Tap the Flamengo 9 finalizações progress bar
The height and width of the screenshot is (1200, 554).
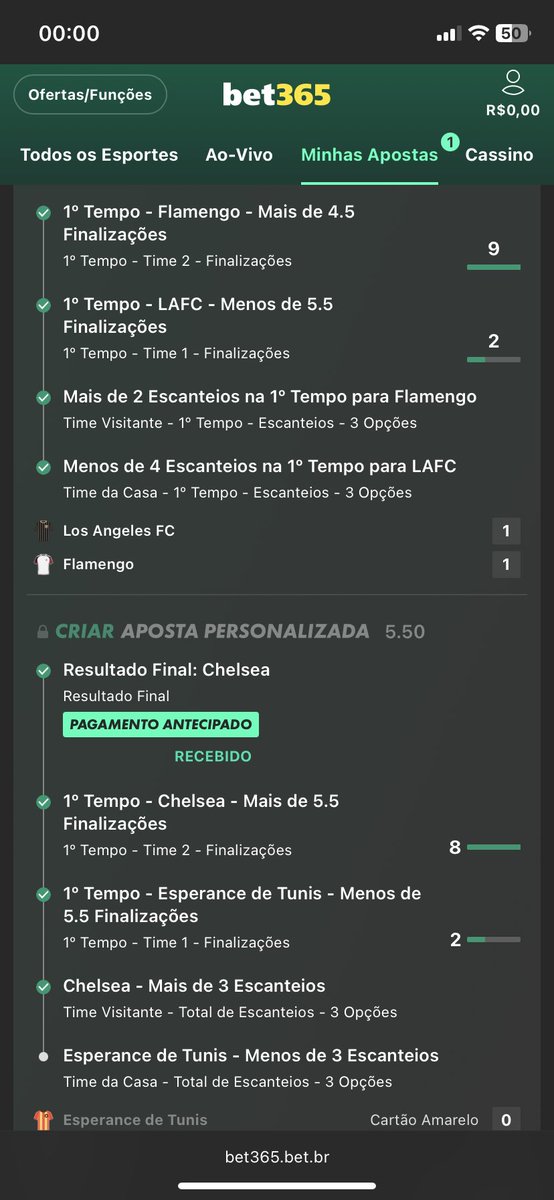494,267
